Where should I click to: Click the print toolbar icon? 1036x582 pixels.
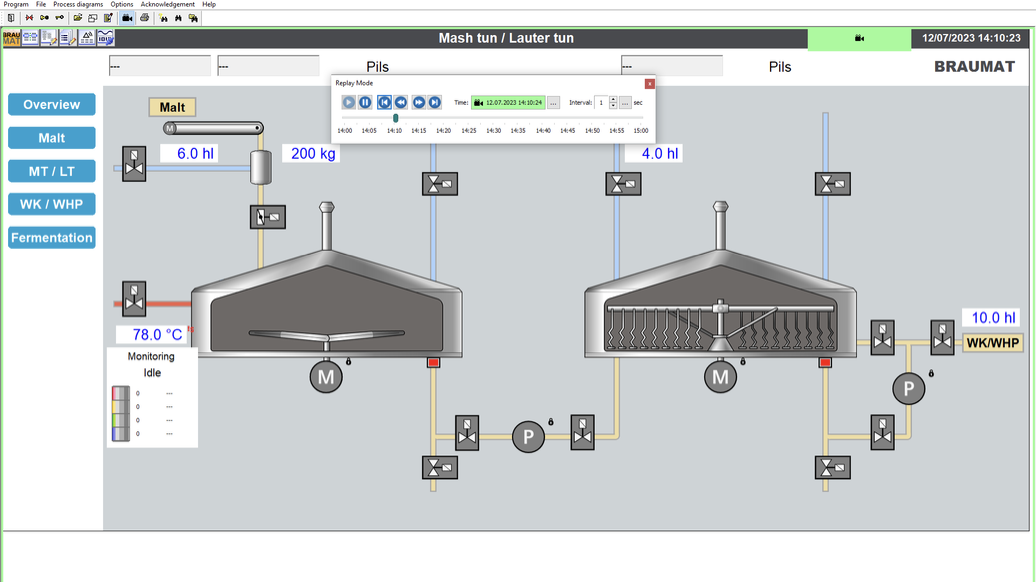pyautogui.click(x=144, y=16)
